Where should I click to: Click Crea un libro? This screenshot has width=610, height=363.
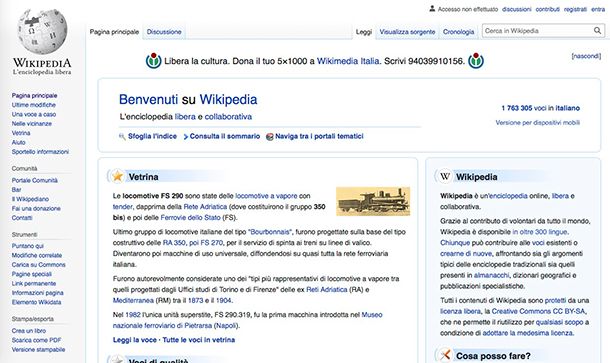[x=29, y=331]
